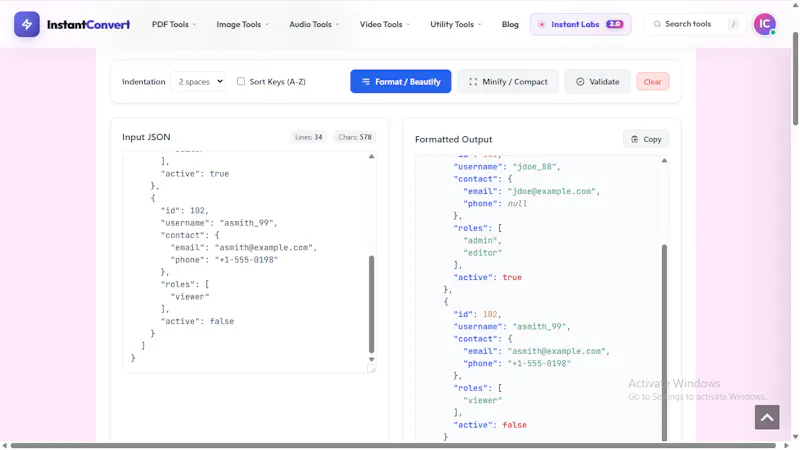This screenshot has width=800, height=450.
Task: Click the Input JSON scrollbar thumb
Action: click(371, 304)
